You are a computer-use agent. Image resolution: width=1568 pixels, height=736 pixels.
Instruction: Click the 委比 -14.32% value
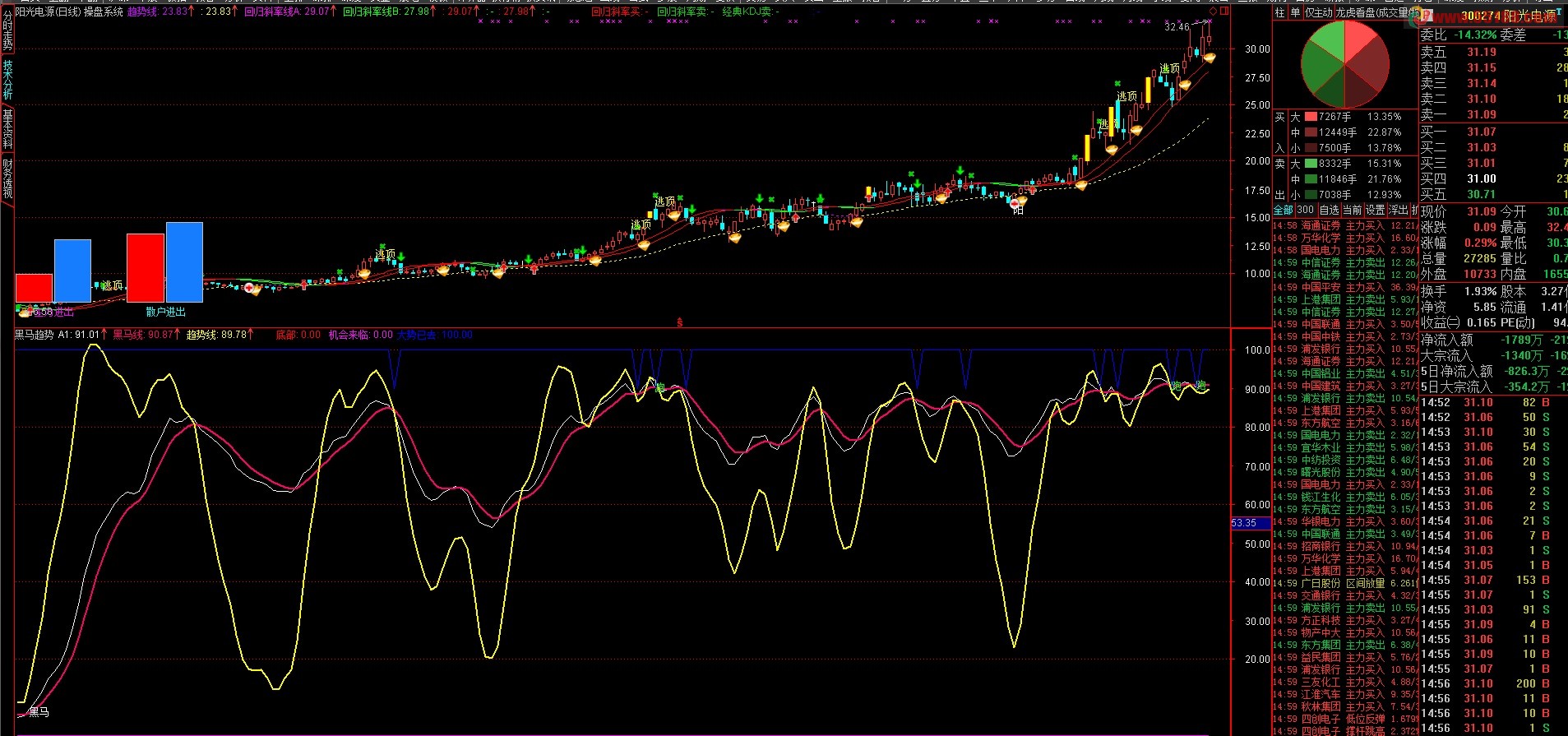coord(1474,35)
